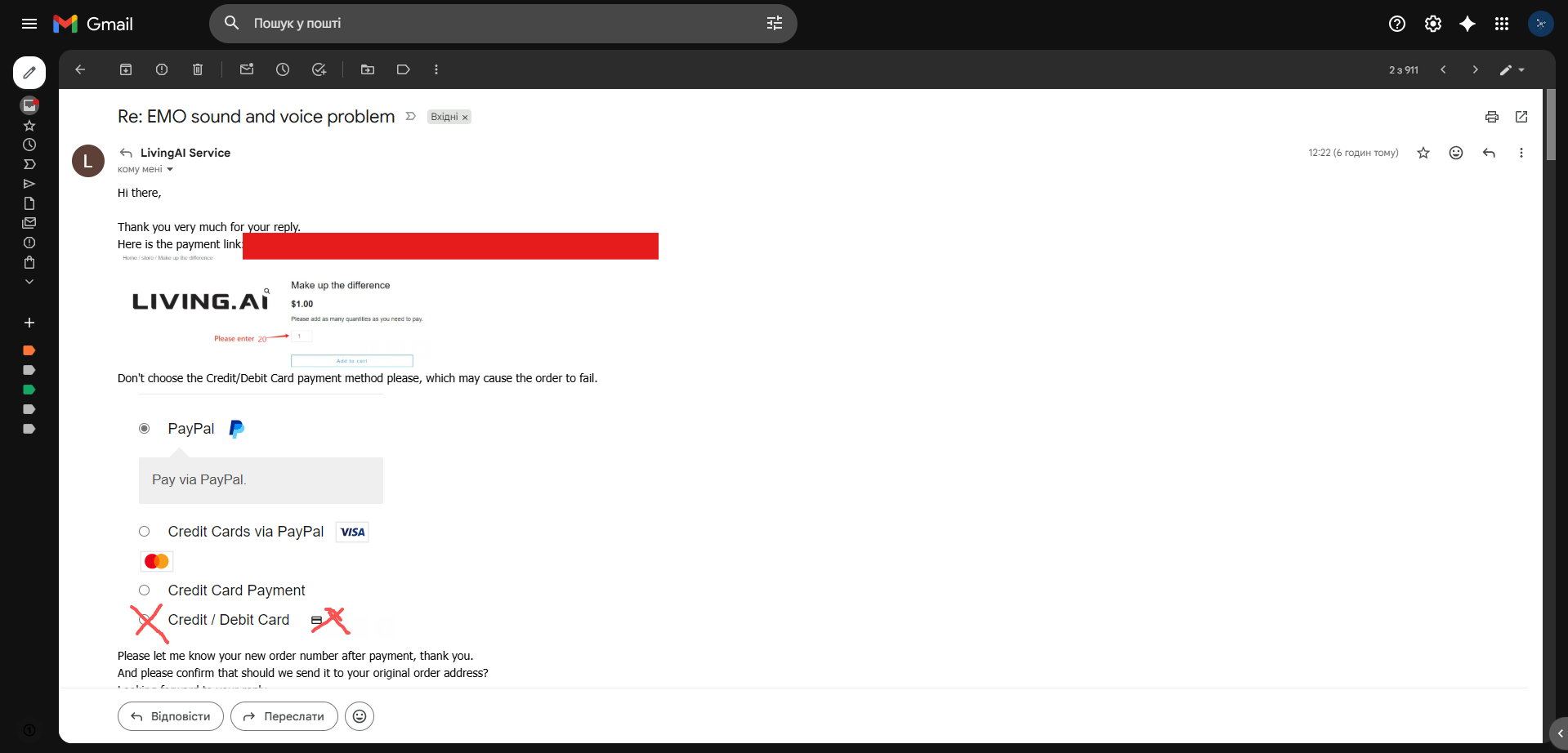
Task: Mark the email as unread
Action: coord(247,69)
